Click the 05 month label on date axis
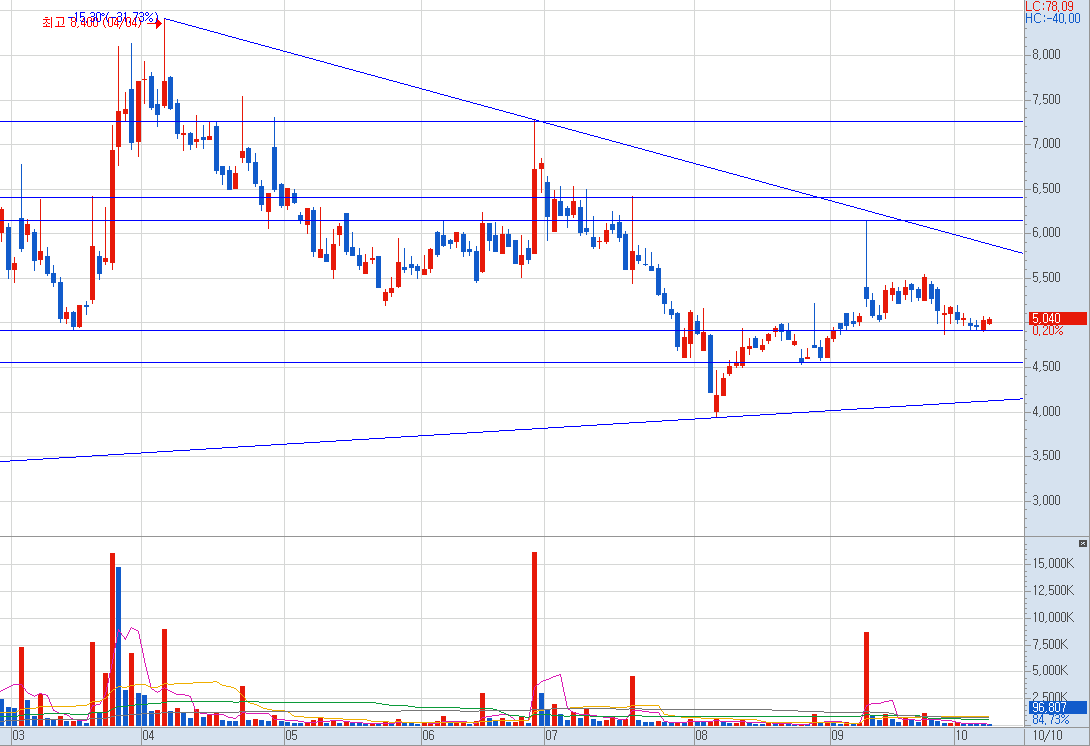 click(291, 736)
